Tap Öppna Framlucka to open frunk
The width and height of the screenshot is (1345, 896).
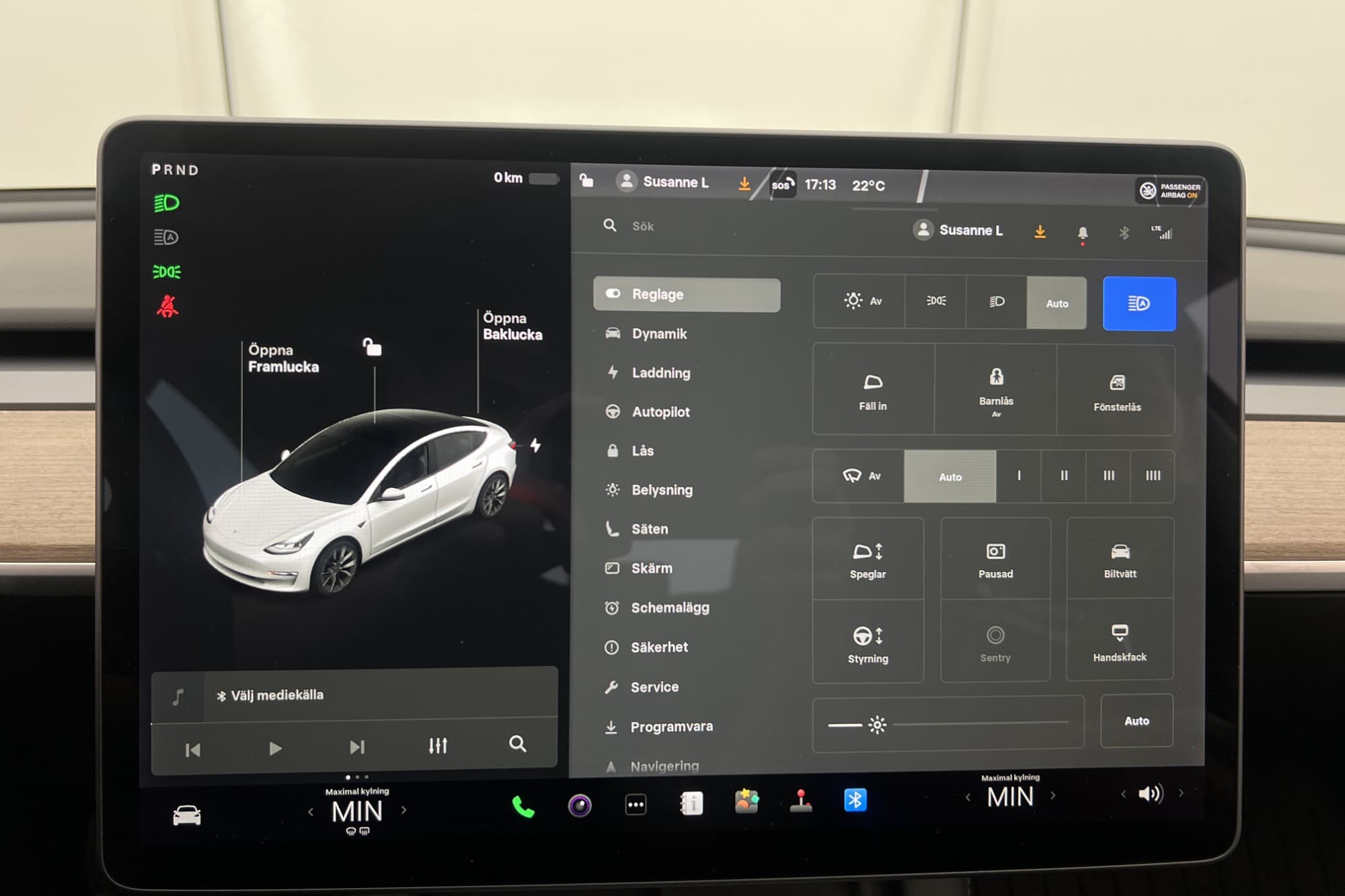[283, 358]
